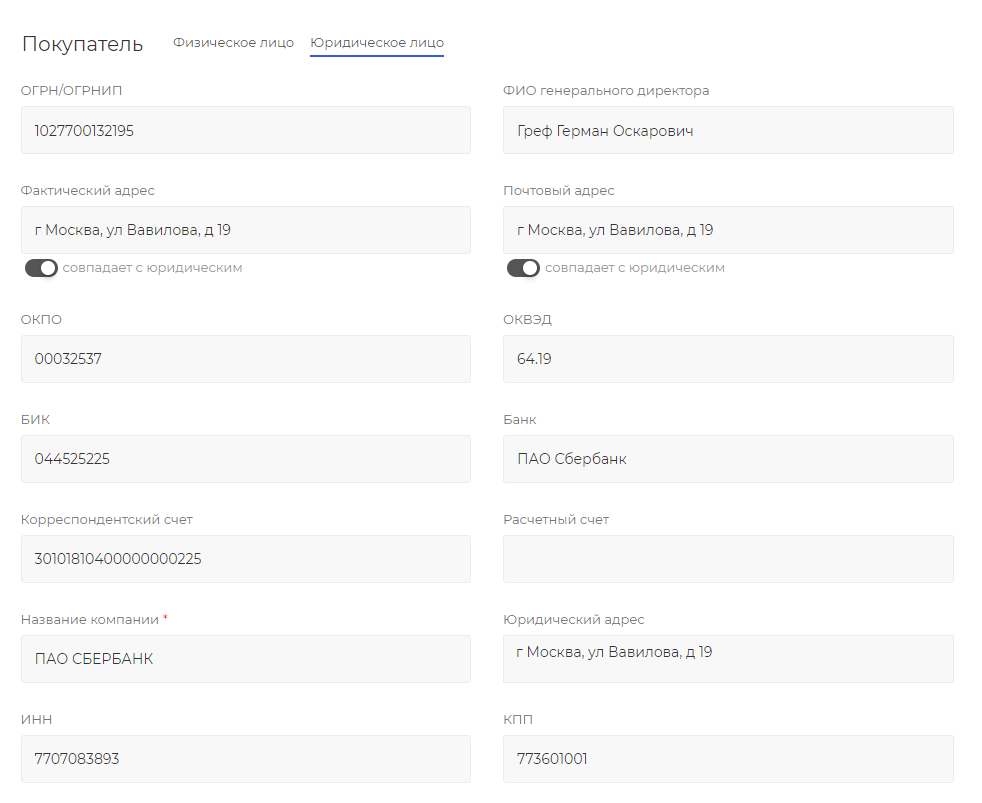This screenshot has height=803, width=982.
Task: Click the Покупатель section heading
Action: 82,44
